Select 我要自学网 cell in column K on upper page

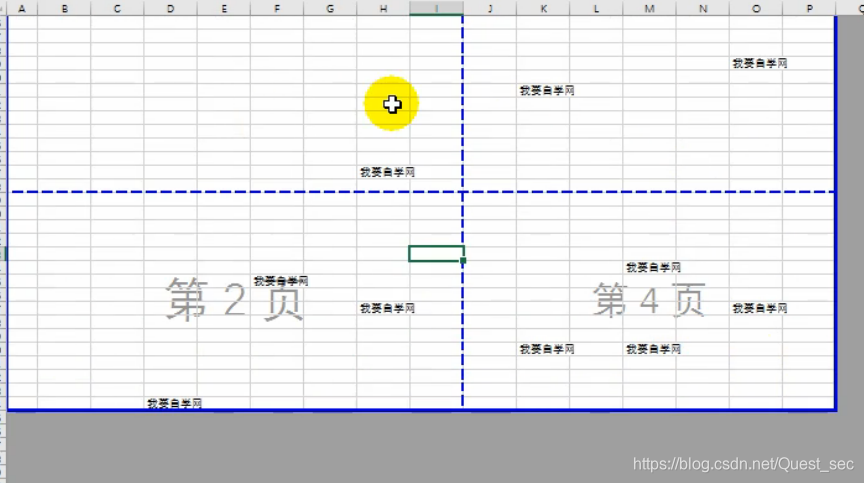point(547,90)
